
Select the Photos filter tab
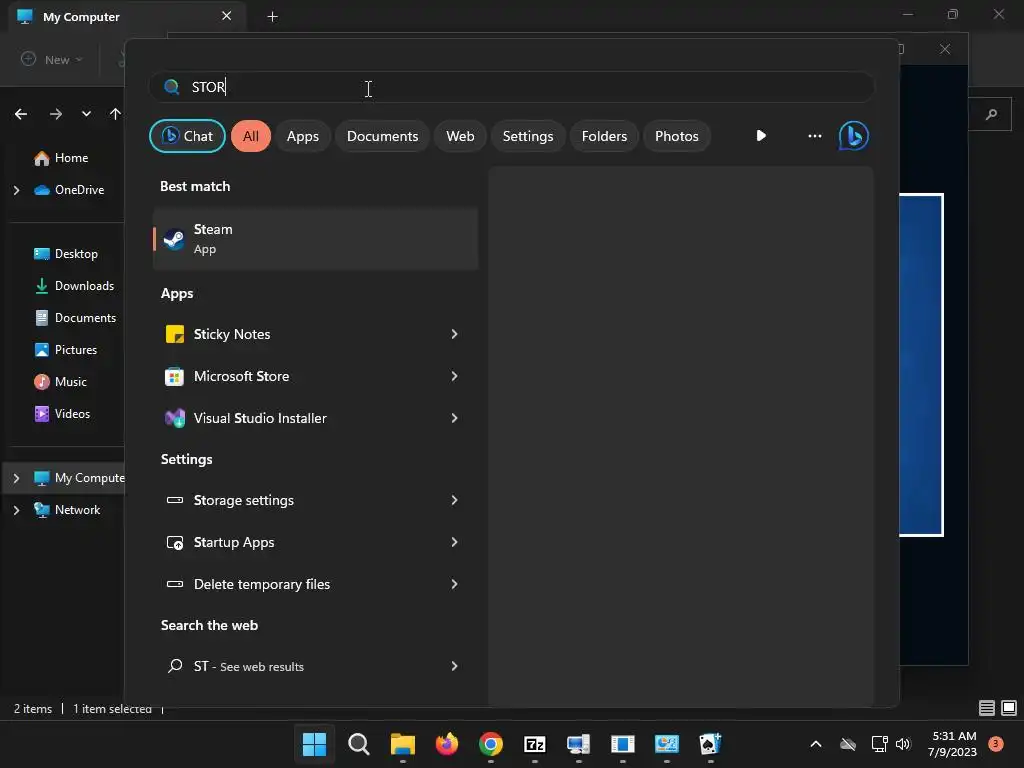point(677,136)
